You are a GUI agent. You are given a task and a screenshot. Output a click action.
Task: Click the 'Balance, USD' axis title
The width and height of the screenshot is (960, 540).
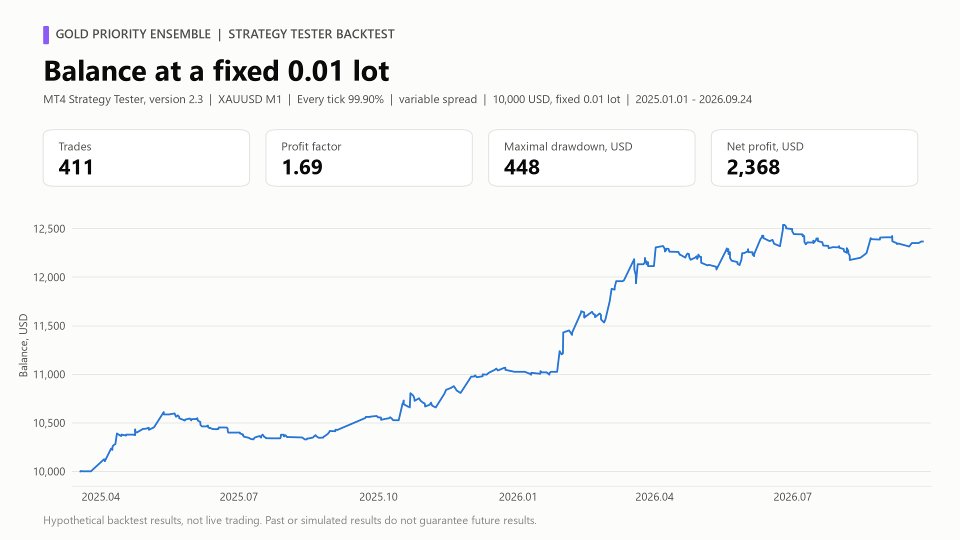(23, 345)
